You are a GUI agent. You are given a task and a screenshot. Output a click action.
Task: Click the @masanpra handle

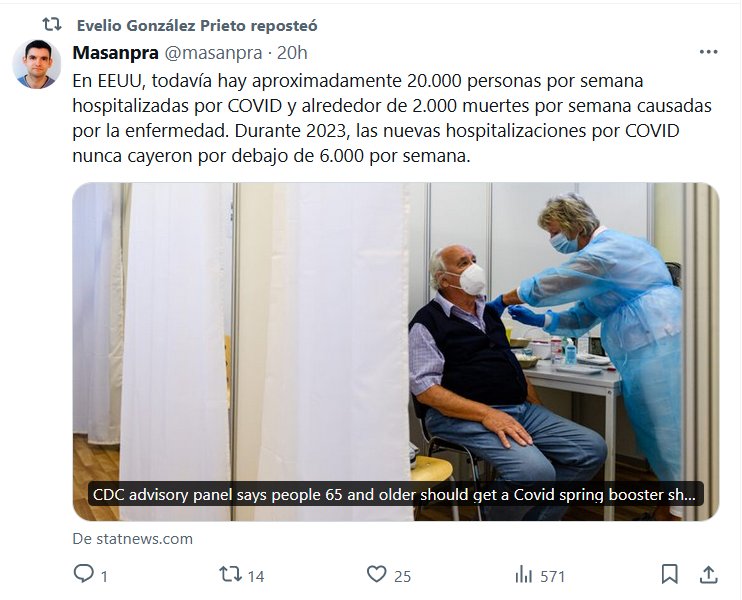213,53
